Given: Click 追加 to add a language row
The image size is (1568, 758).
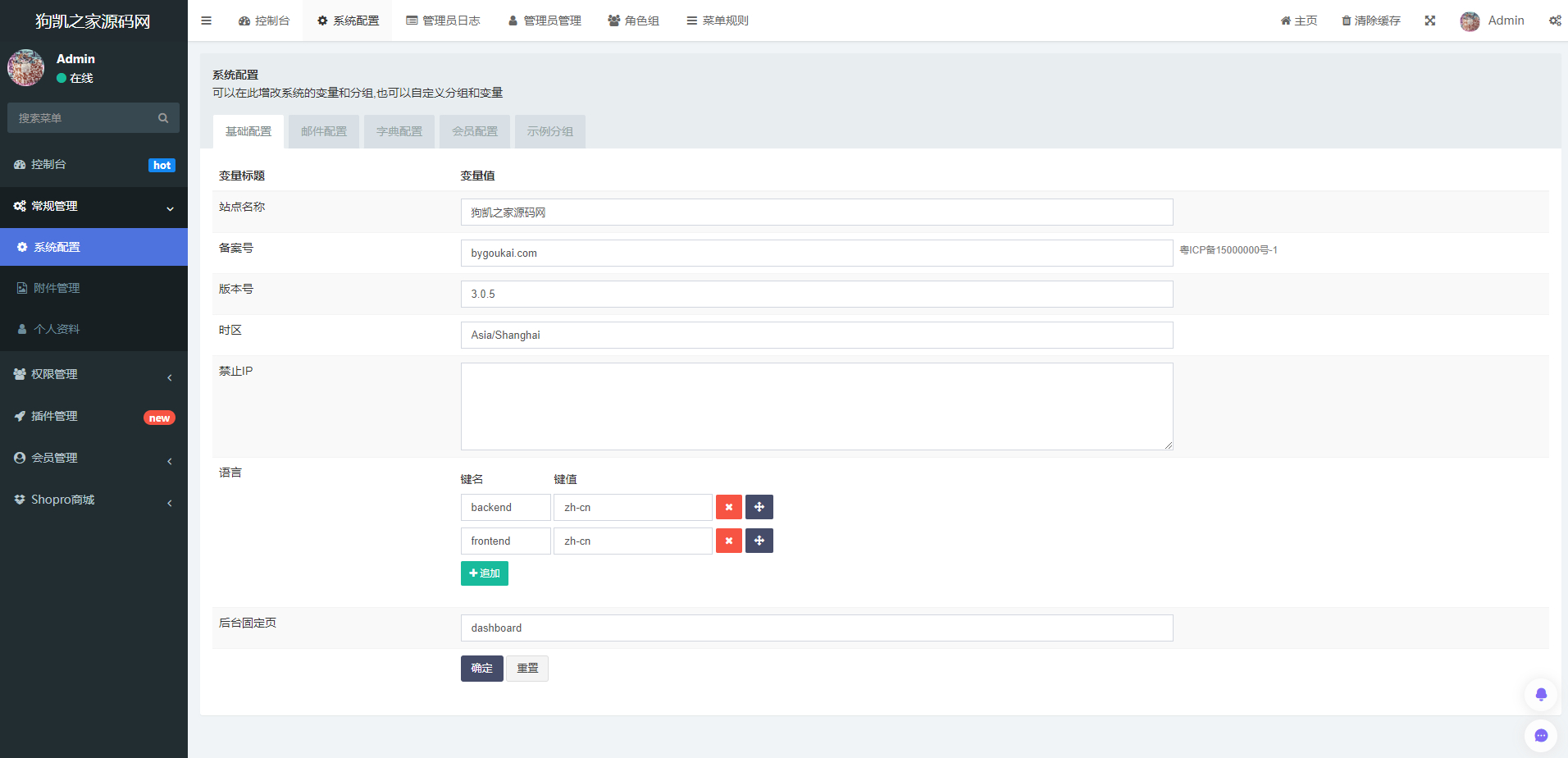Looking at the screenshot, I should coord(484,573).
